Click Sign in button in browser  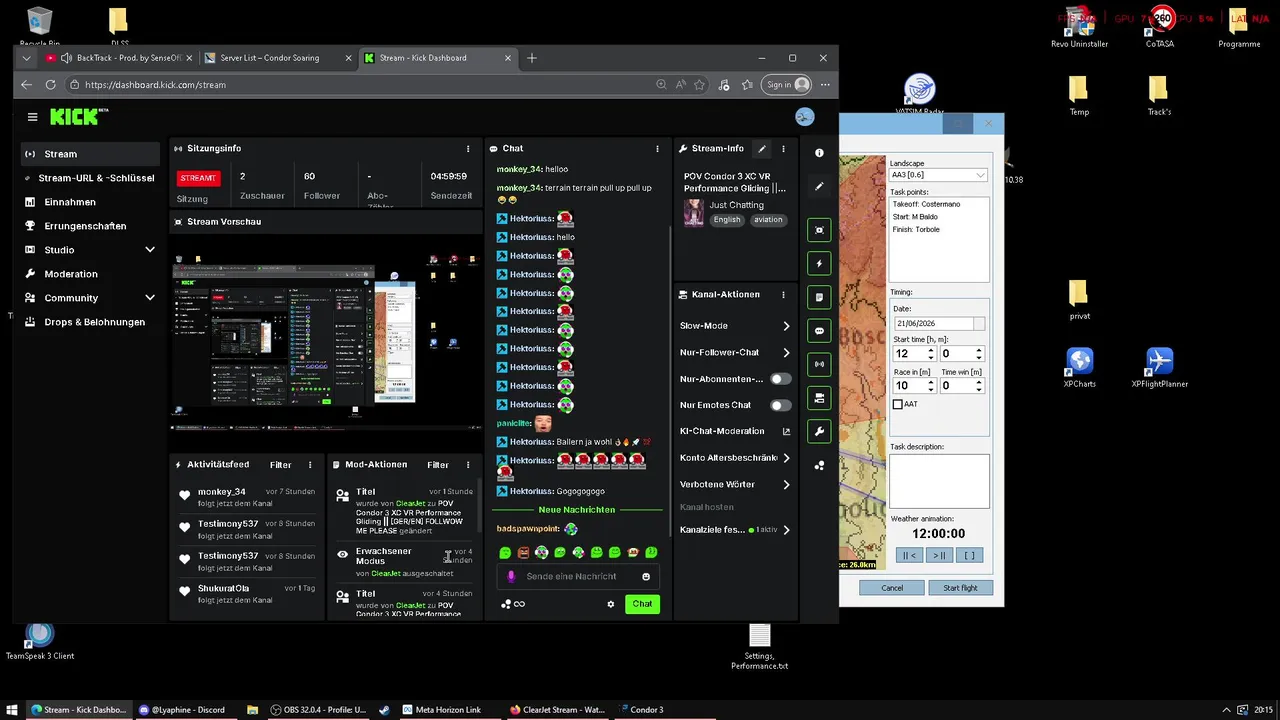click(788, 85)
